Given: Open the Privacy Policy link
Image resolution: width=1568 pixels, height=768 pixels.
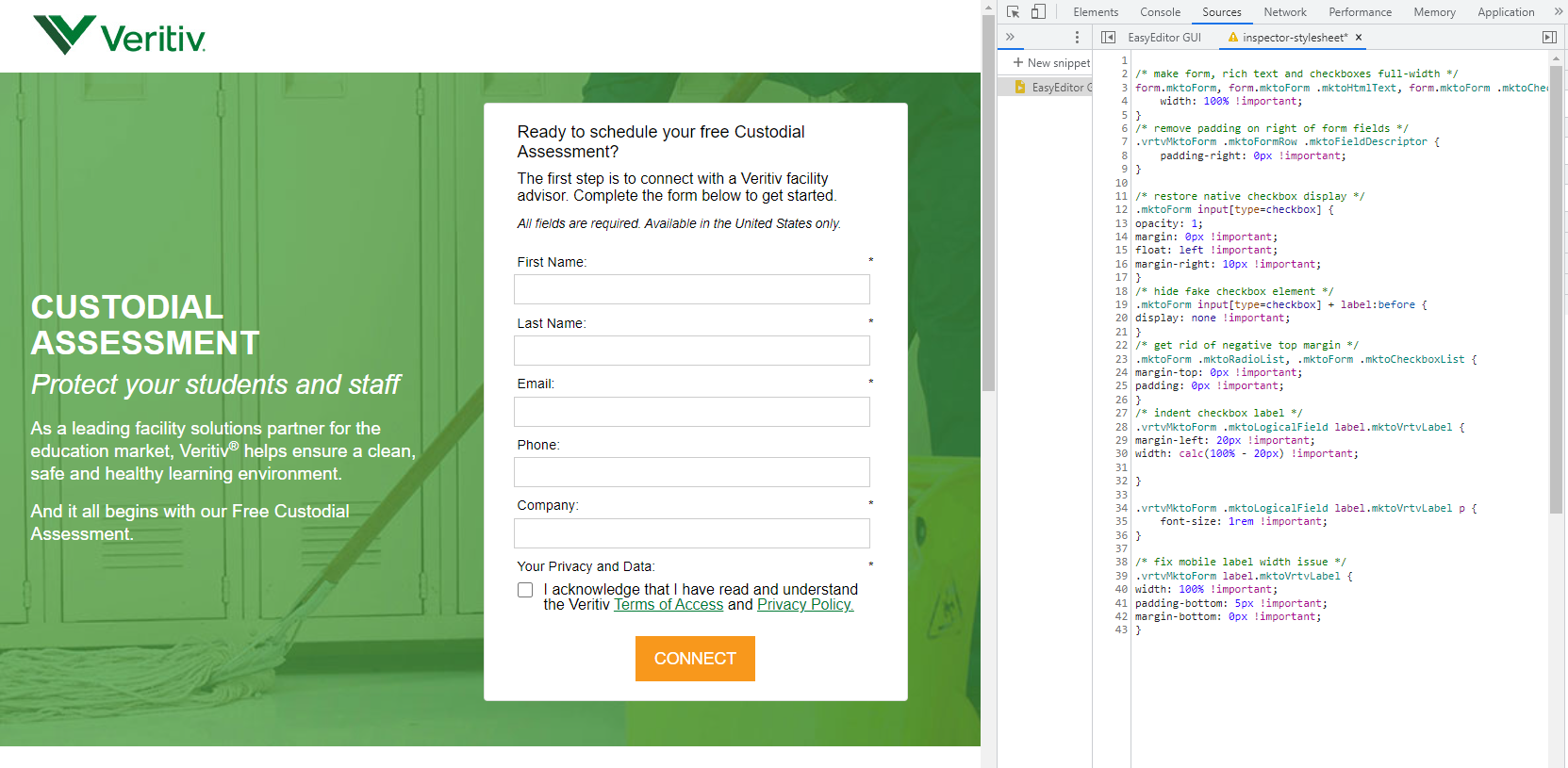Looking at the screenshot, I should pos(805,605).
